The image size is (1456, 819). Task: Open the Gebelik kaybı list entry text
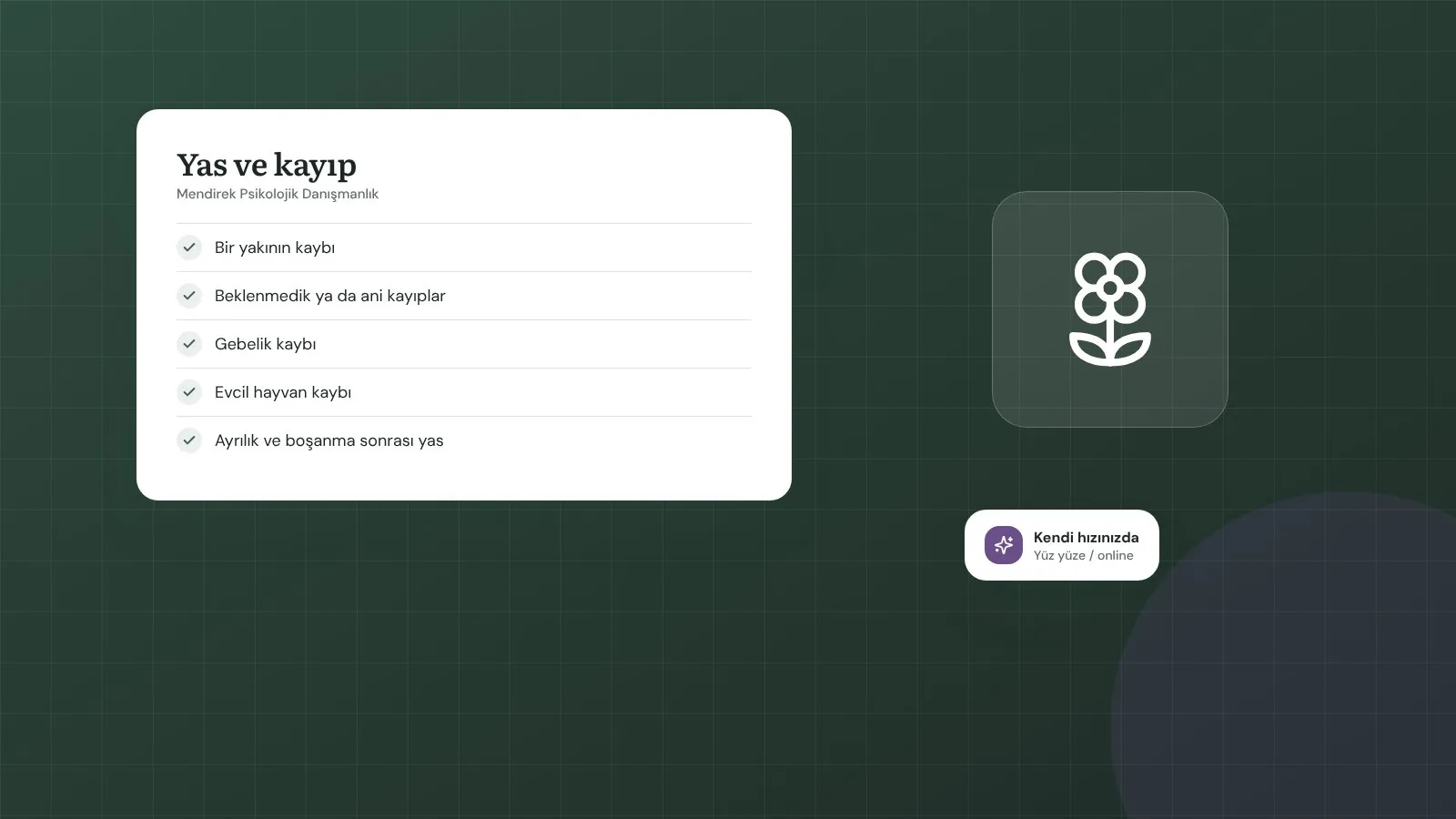[x=266, y=344]
